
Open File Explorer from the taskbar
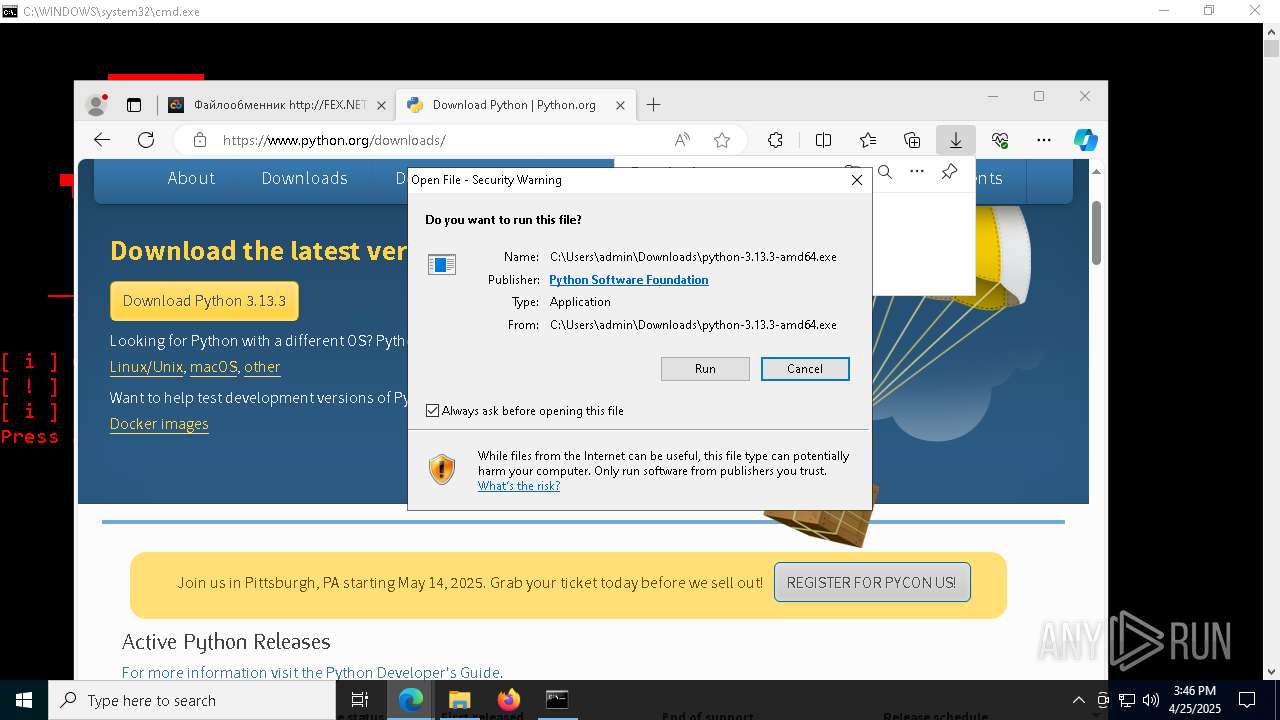tap(459, 700)
